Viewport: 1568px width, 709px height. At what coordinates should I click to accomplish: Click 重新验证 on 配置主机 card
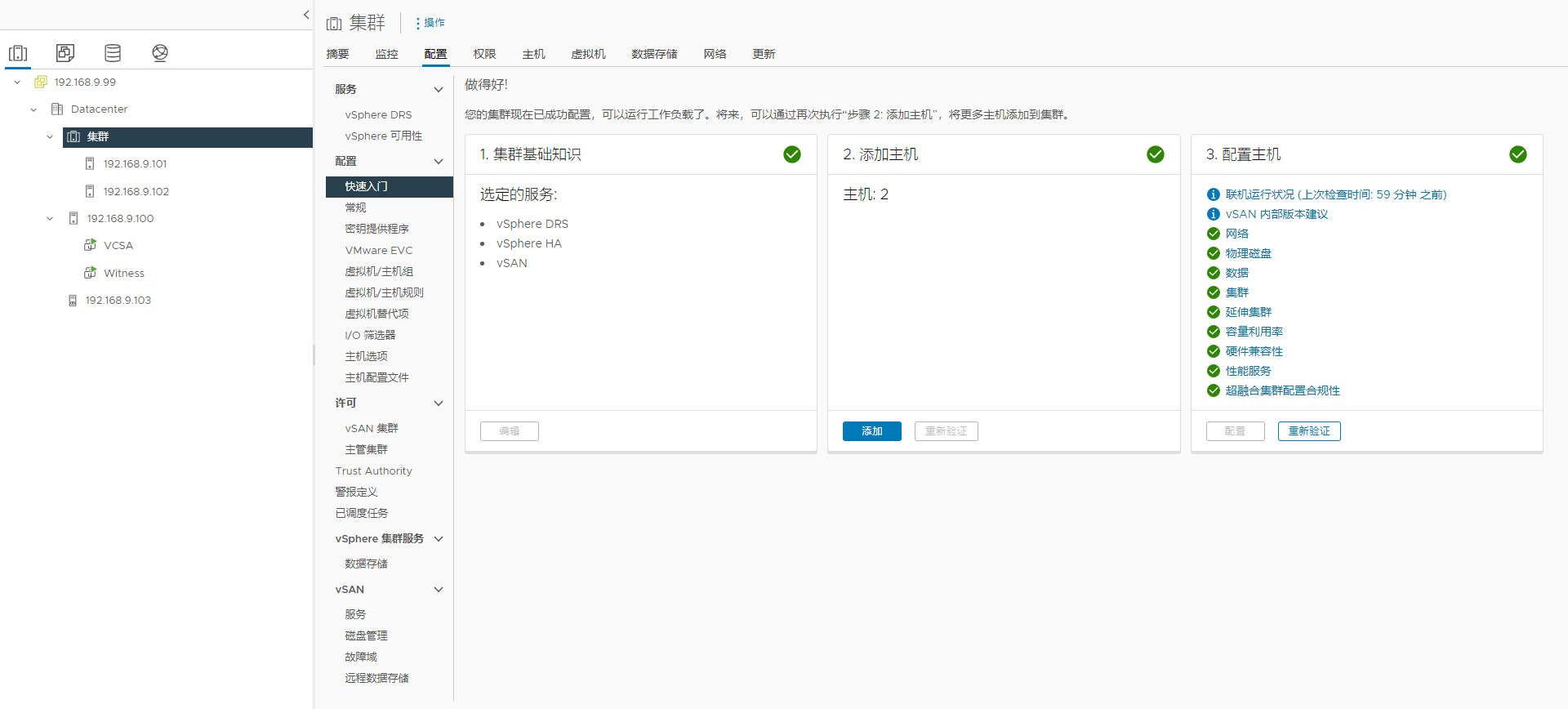[1309, 431]
